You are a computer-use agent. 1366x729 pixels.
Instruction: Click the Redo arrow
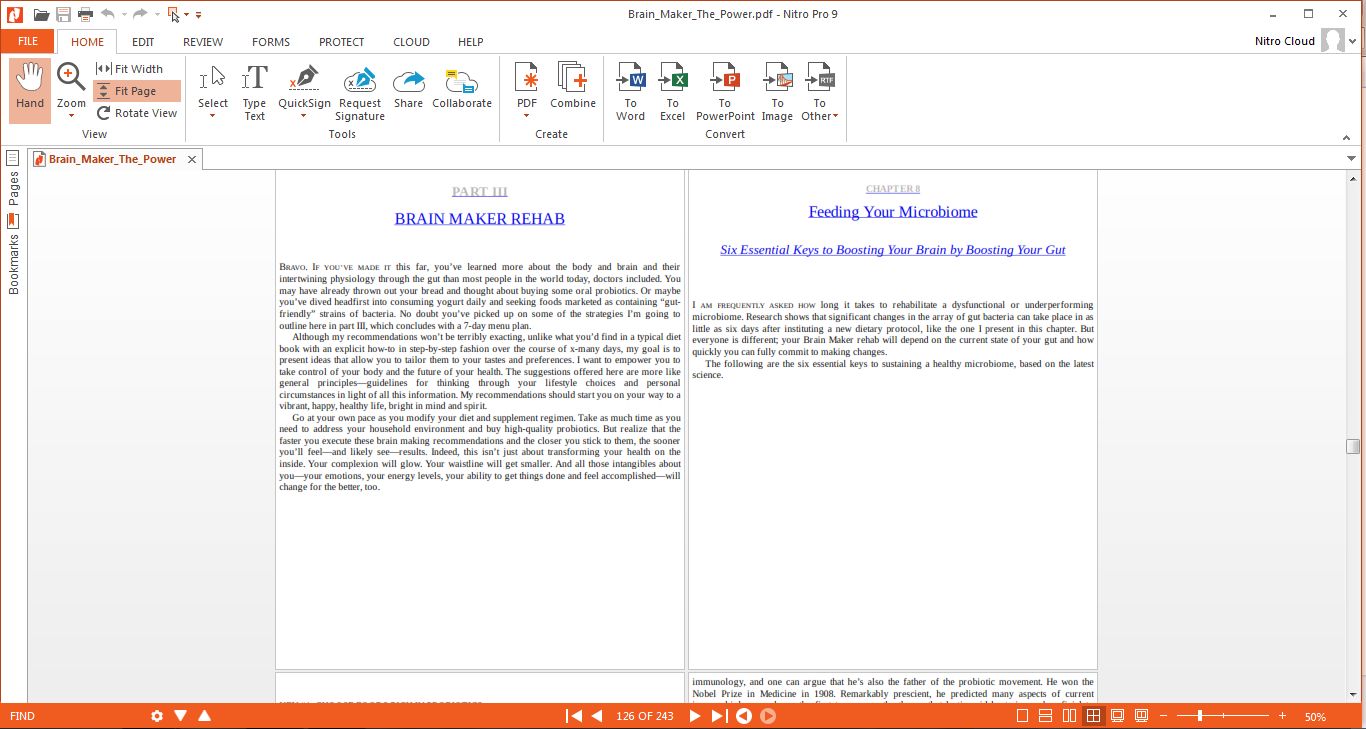click(x=140, y=14)
